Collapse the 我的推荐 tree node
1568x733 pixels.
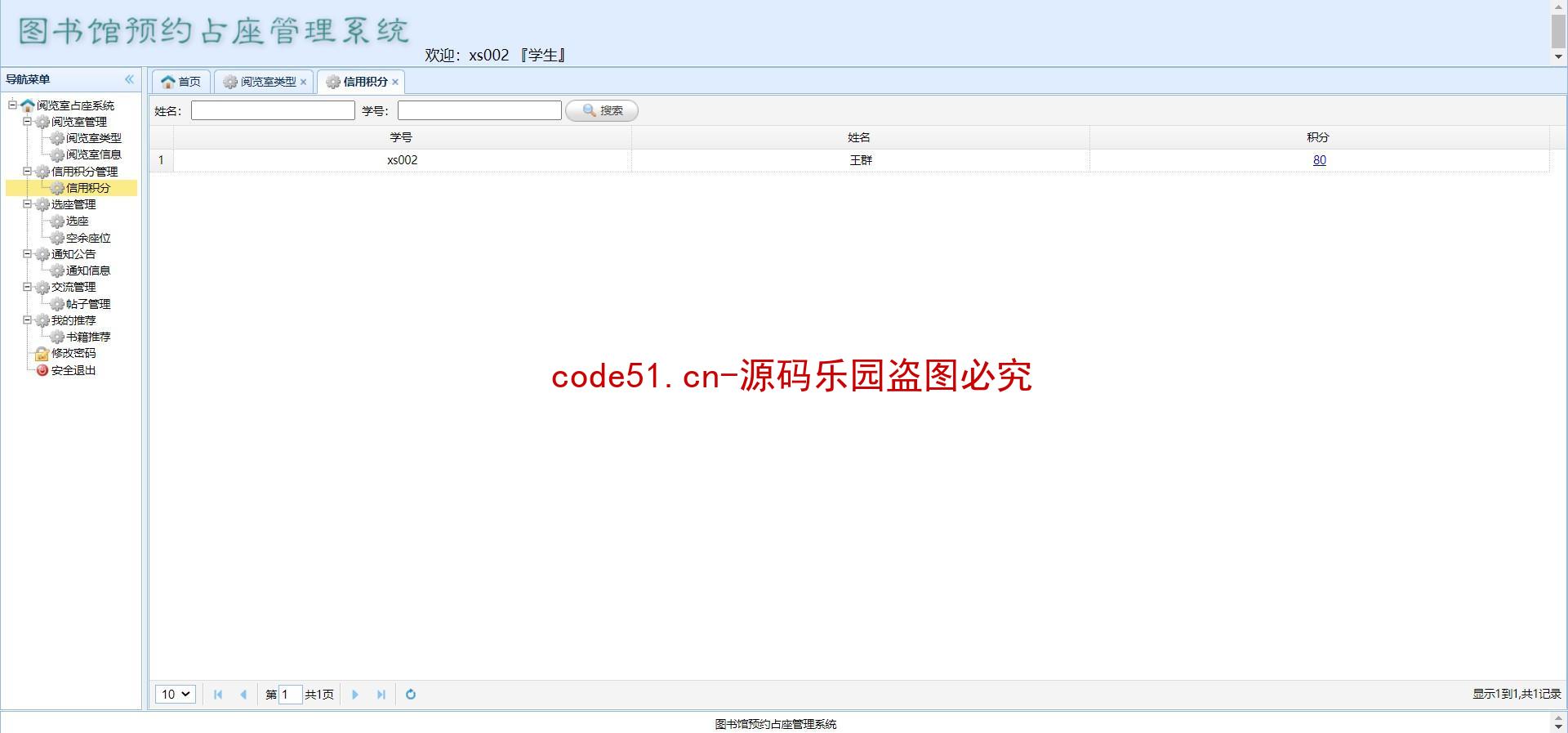pyautogui.click(x=28, y=320)
